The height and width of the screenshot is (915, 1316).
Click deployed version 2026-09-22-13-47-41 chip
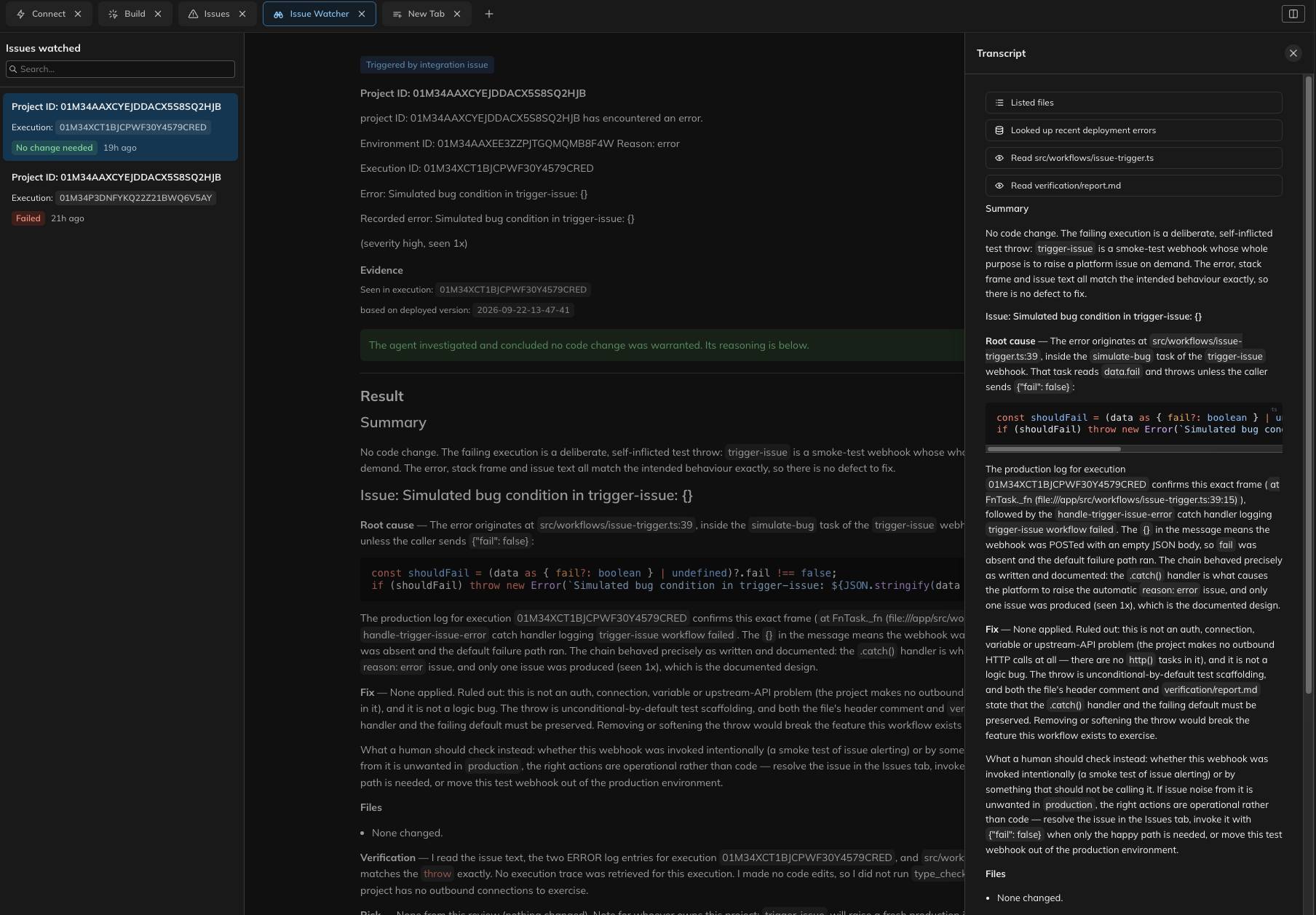point(523,310)
